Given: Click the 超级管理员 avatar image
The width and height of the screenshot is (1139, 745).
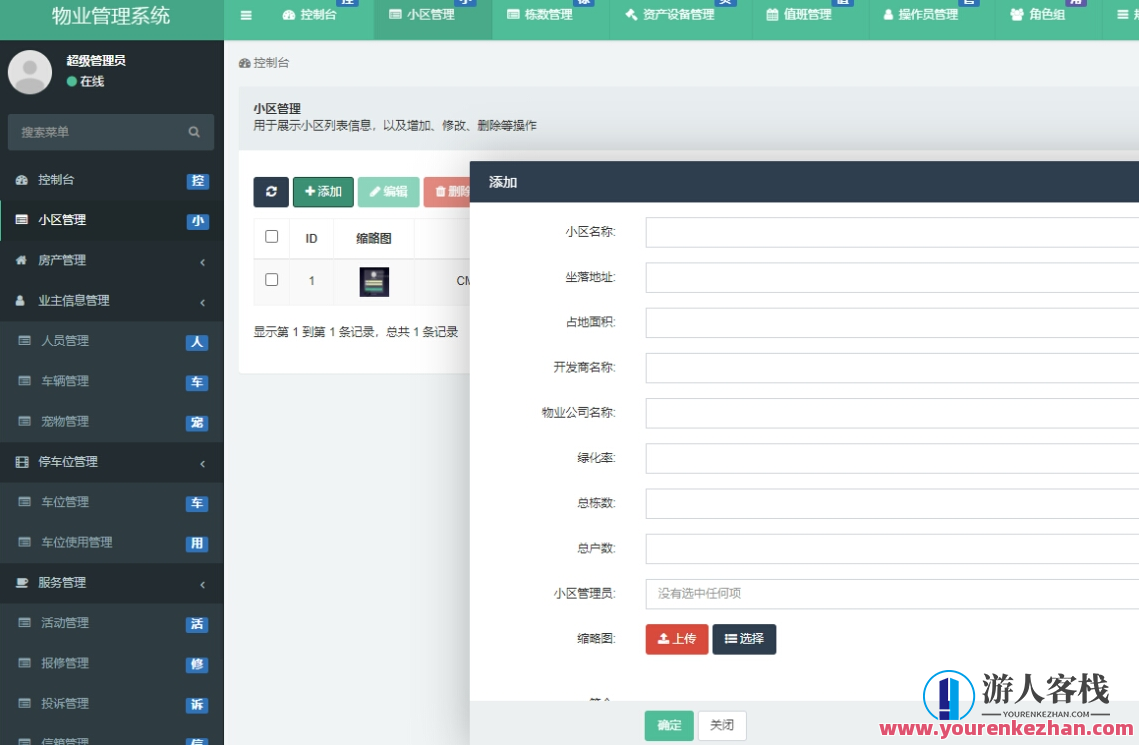Looking at the screenshot, I should [29, 72].
